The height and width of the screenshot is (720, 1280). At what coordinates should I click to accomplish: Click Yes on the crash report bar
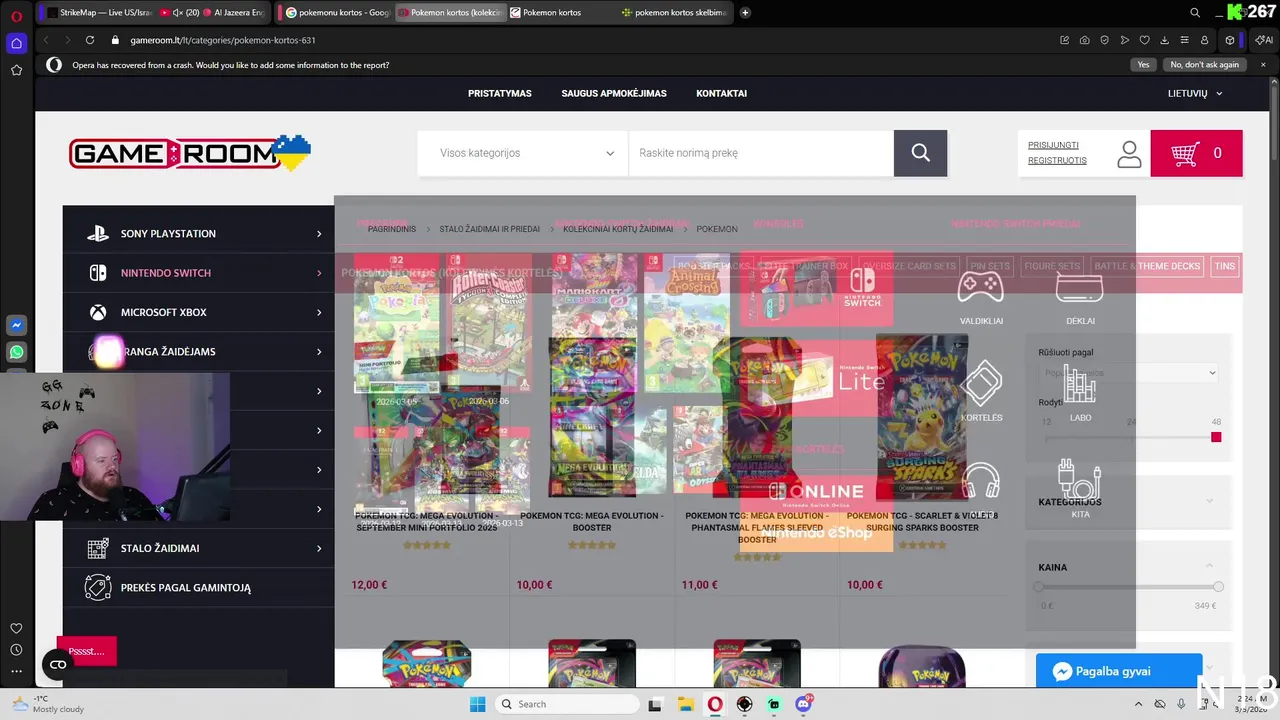click(1144, 65)
